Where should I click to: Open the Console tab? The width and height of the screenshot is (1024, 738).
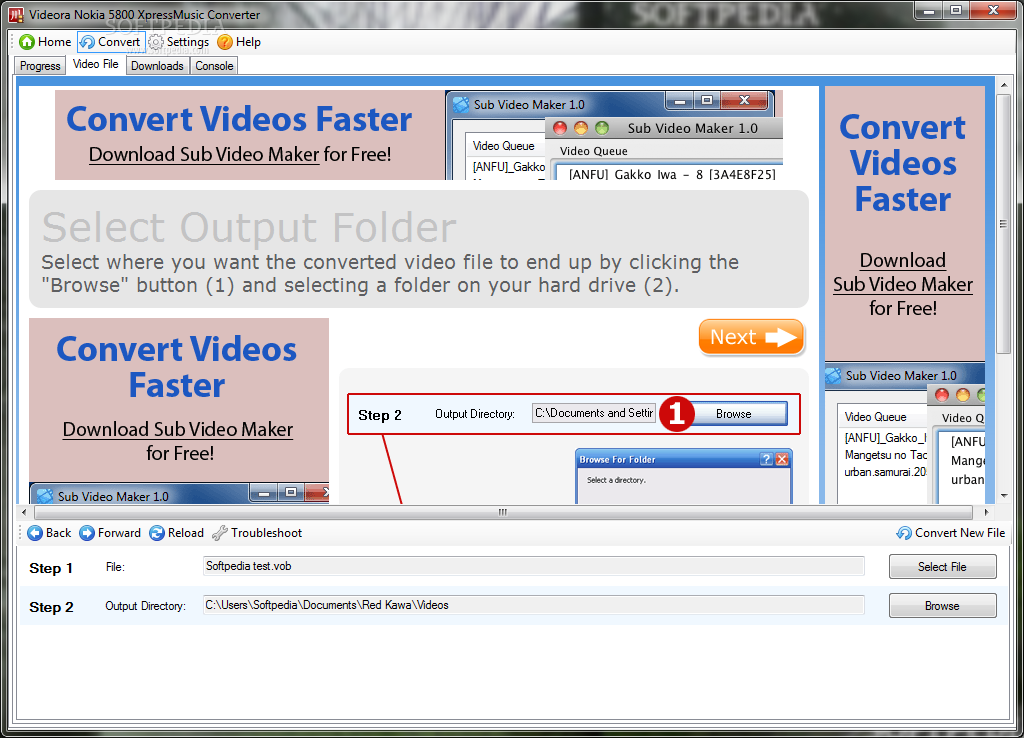(x=214, y=65)
